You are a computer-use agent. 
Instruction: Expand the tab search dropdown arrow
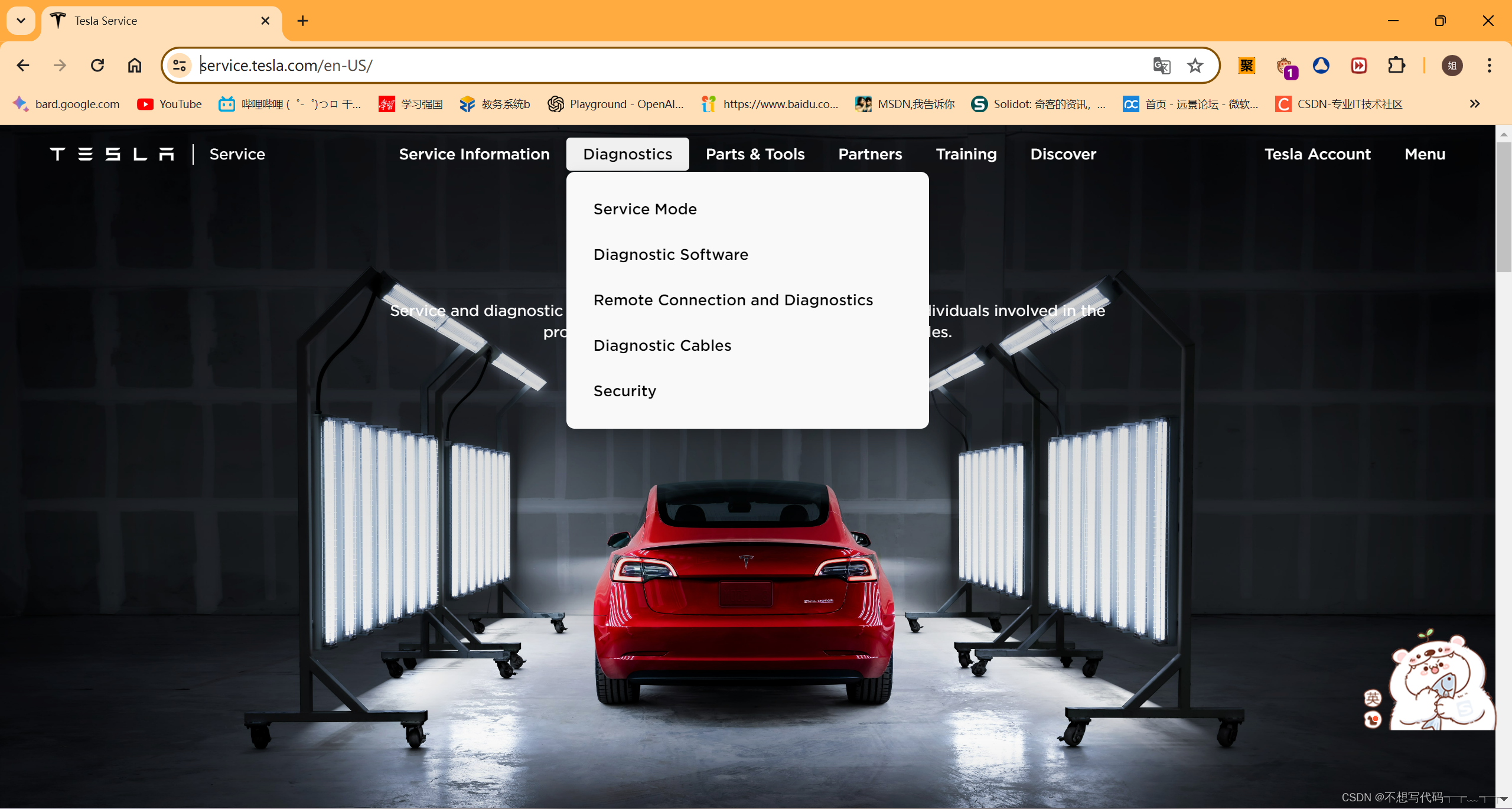coord(21,21)
